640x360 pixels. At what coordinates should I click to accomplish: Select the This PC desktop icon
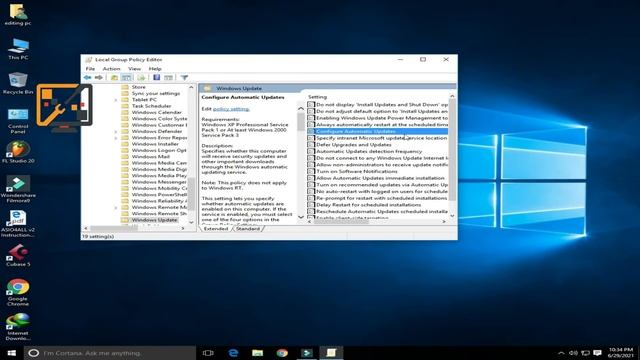[x=18, y=49]
